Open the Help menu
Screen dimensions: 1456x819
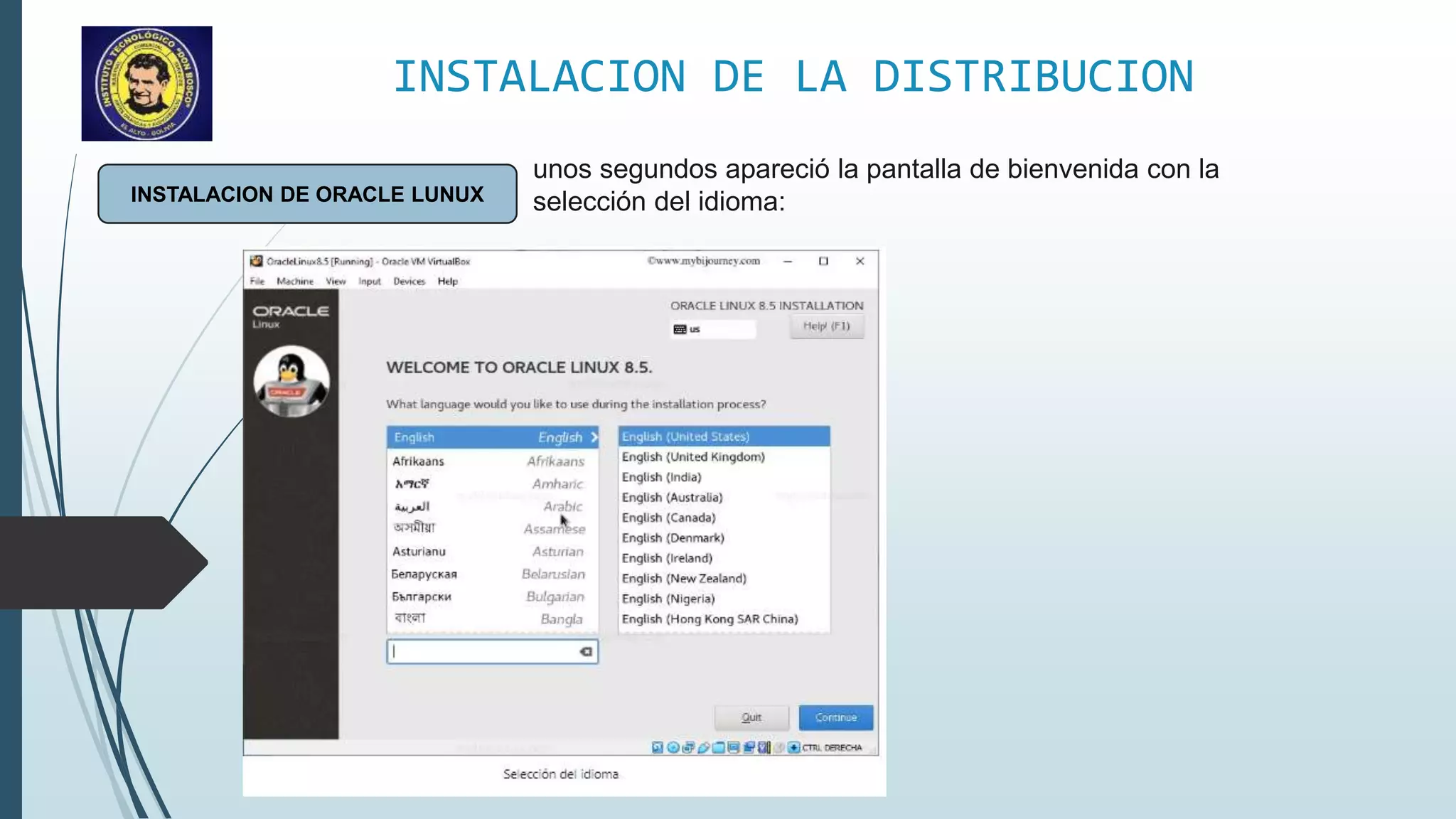(x=448, y=282)
